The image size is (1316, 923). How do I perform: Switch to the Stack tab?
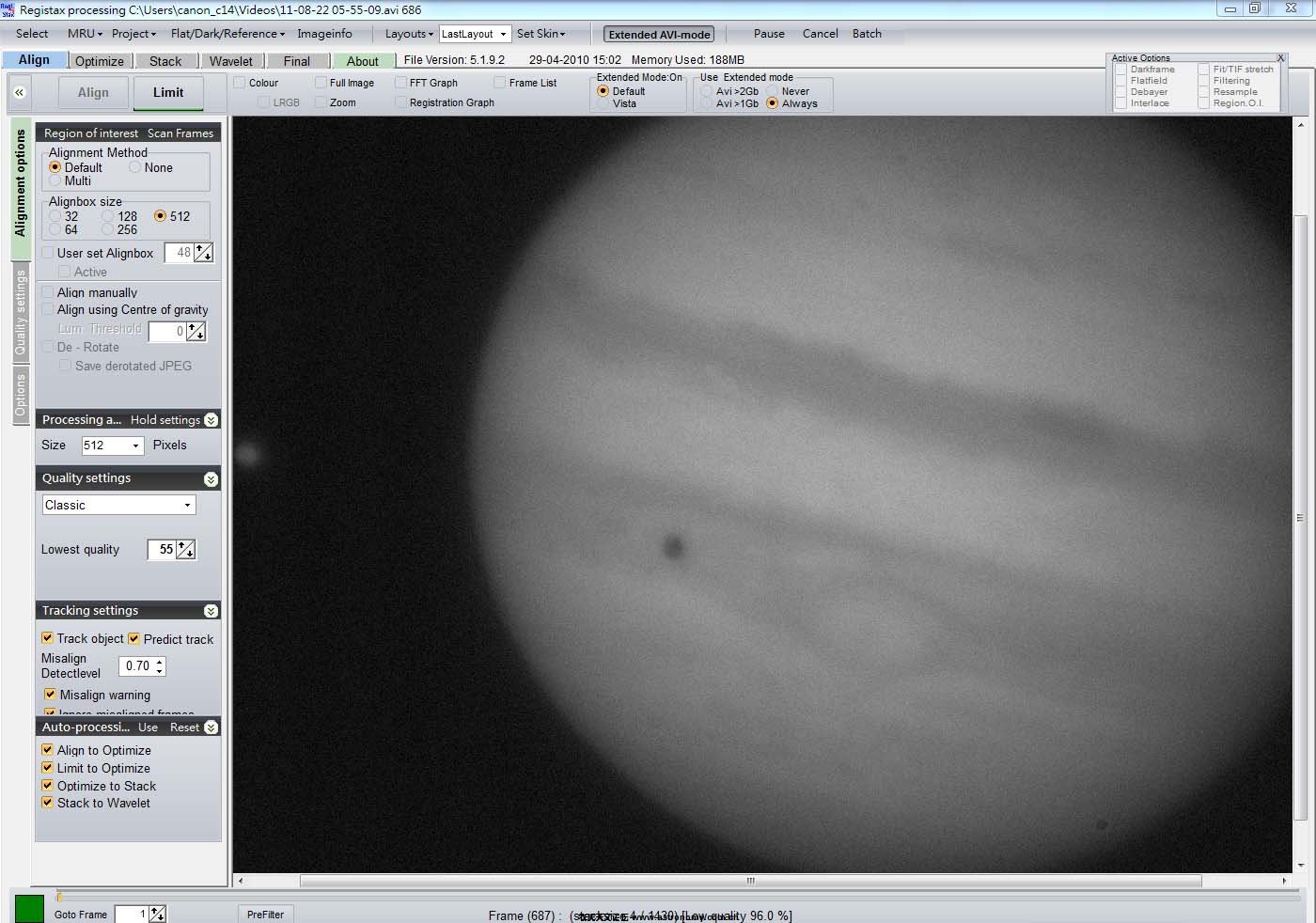pyautogui.click(x=165, y=61)
